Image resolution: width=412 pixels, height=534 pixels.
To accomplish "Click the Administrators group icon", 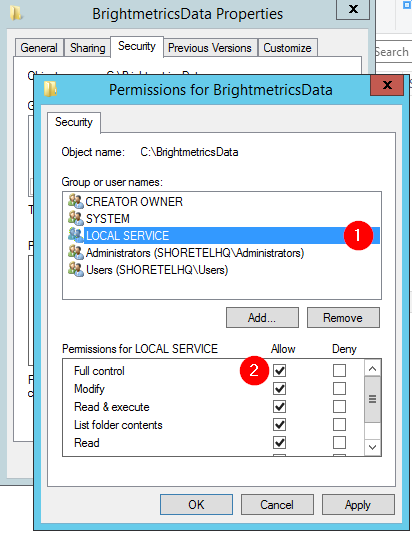I will click(76, 253).
